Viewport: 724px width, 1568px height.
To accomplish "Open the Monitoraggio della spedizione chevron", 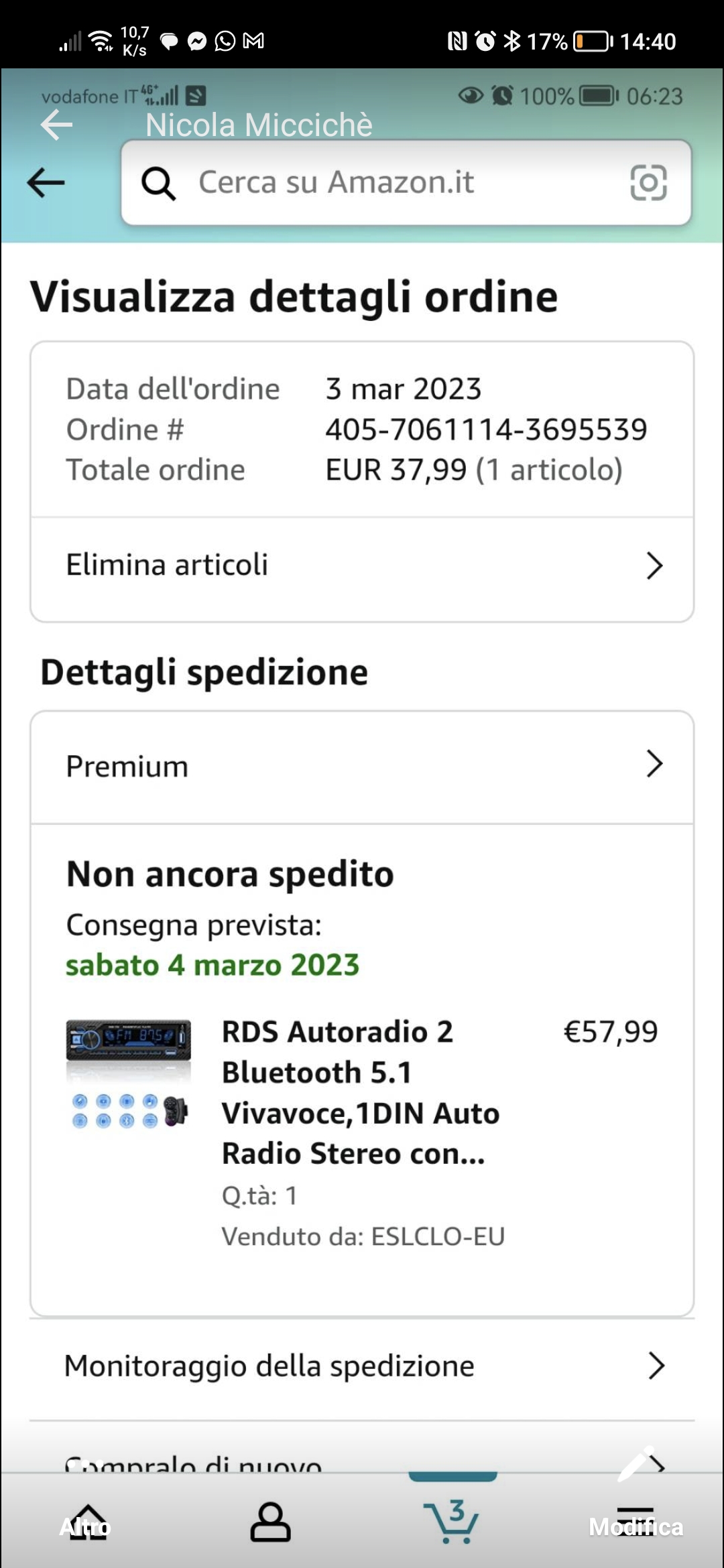I will point(656,1366).
